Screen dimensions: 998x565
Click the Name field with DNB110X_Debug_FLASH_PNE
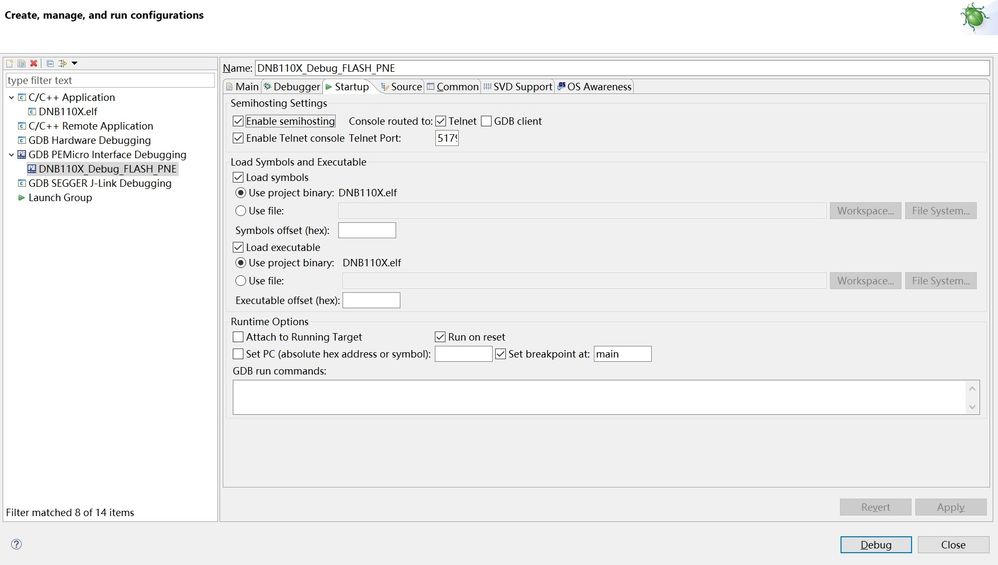coord(622,68)
